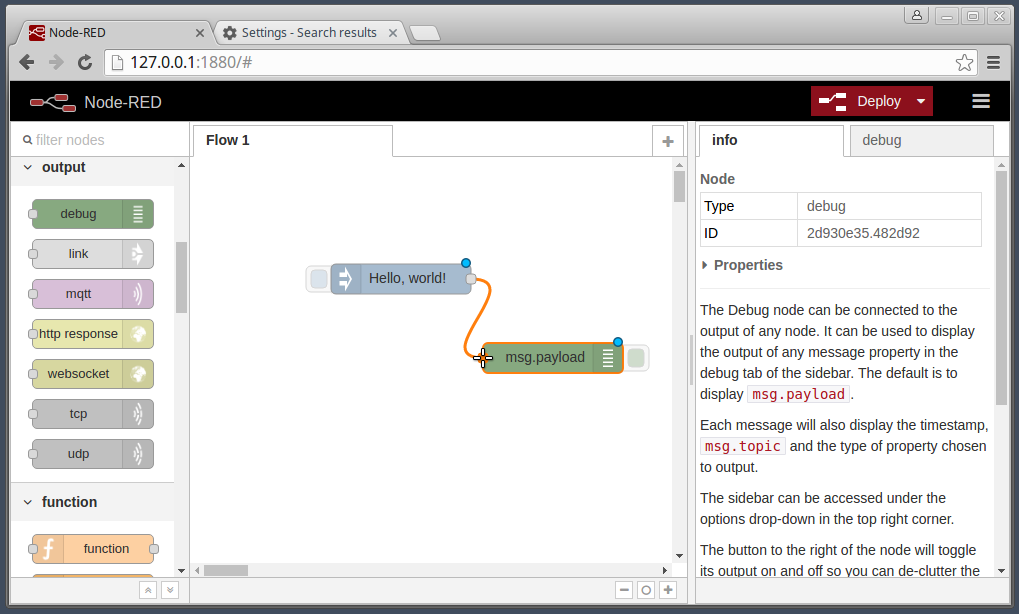Go forward in browser history
Image resolution: width=1019 pixels, height=614 pixels.
(x=56, y=62)
